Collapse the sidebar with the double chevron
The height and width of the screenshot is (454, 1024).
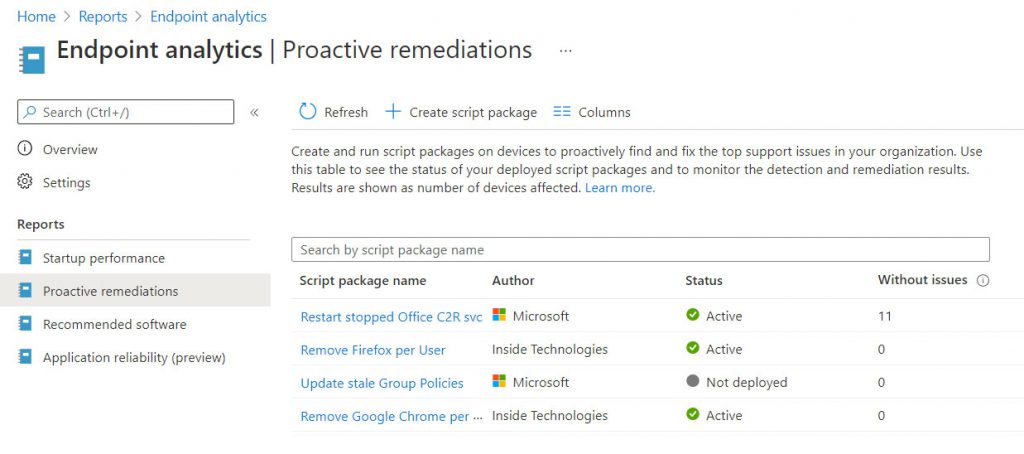pyautogui.click(x=254, y=112)
